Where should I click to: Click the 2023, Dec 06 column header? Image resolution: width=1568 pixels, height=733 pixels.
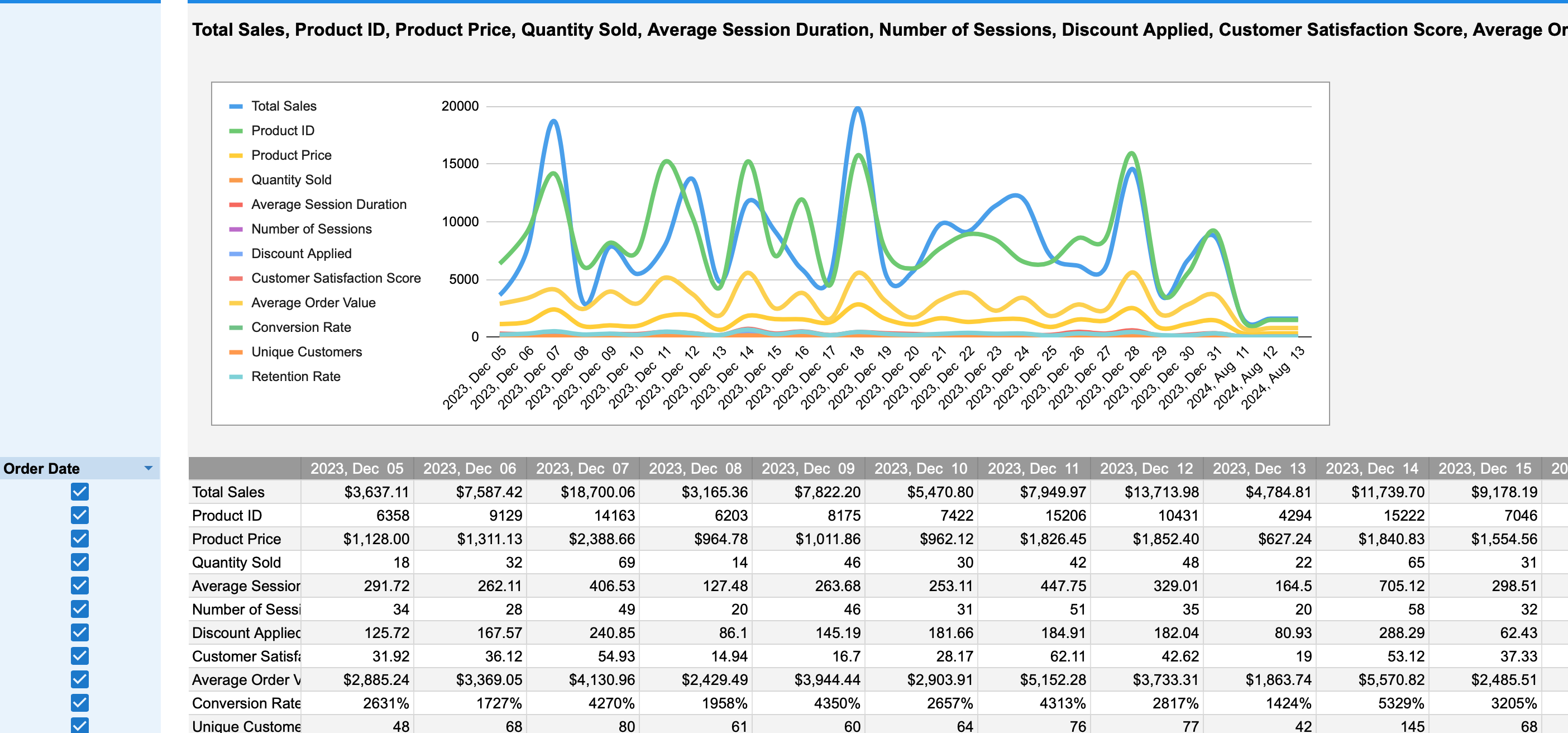coord(470,468)
